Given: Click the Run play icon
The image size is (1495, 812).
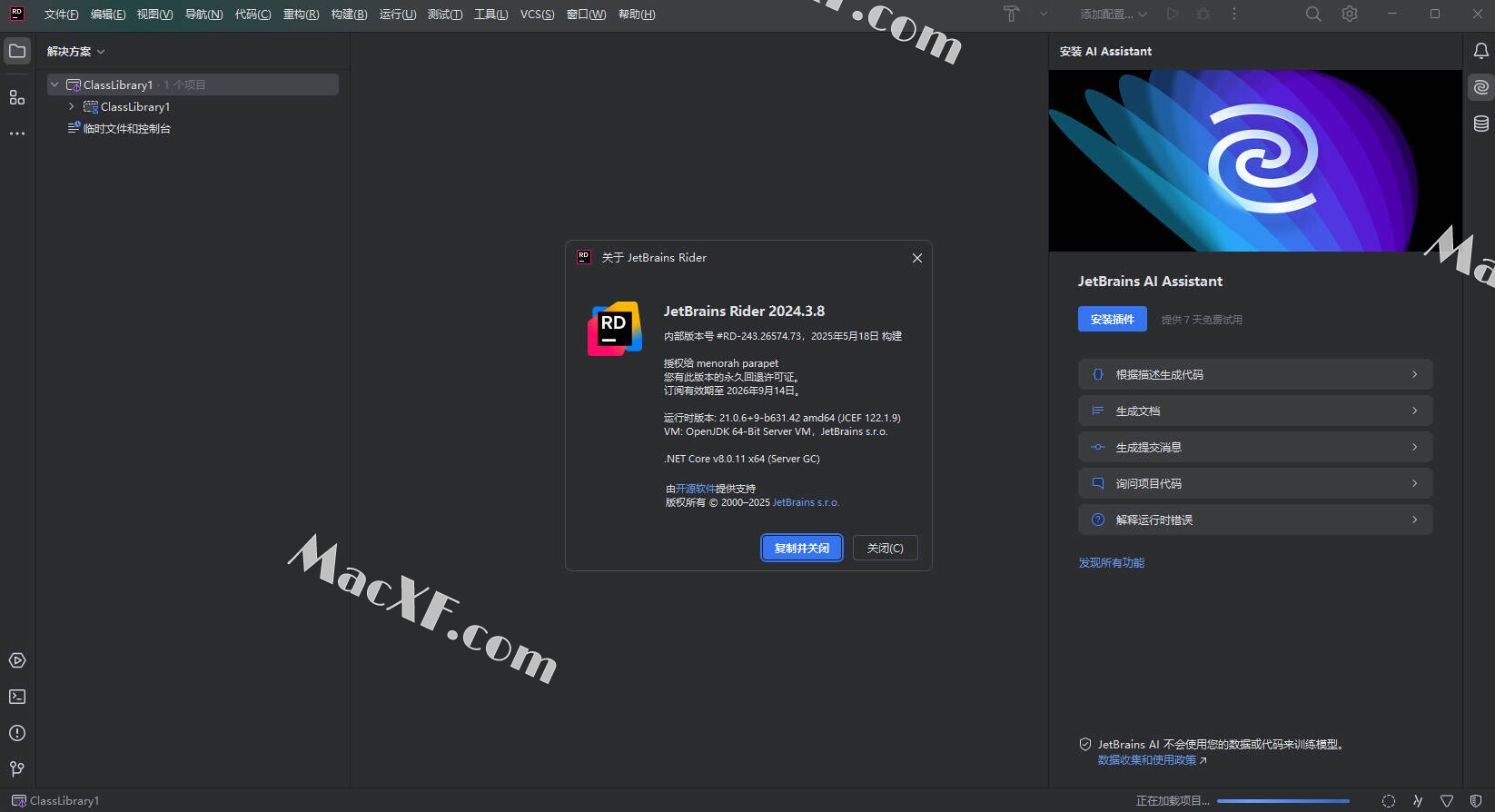Looking at the screenshot, I should point(1173,14).
